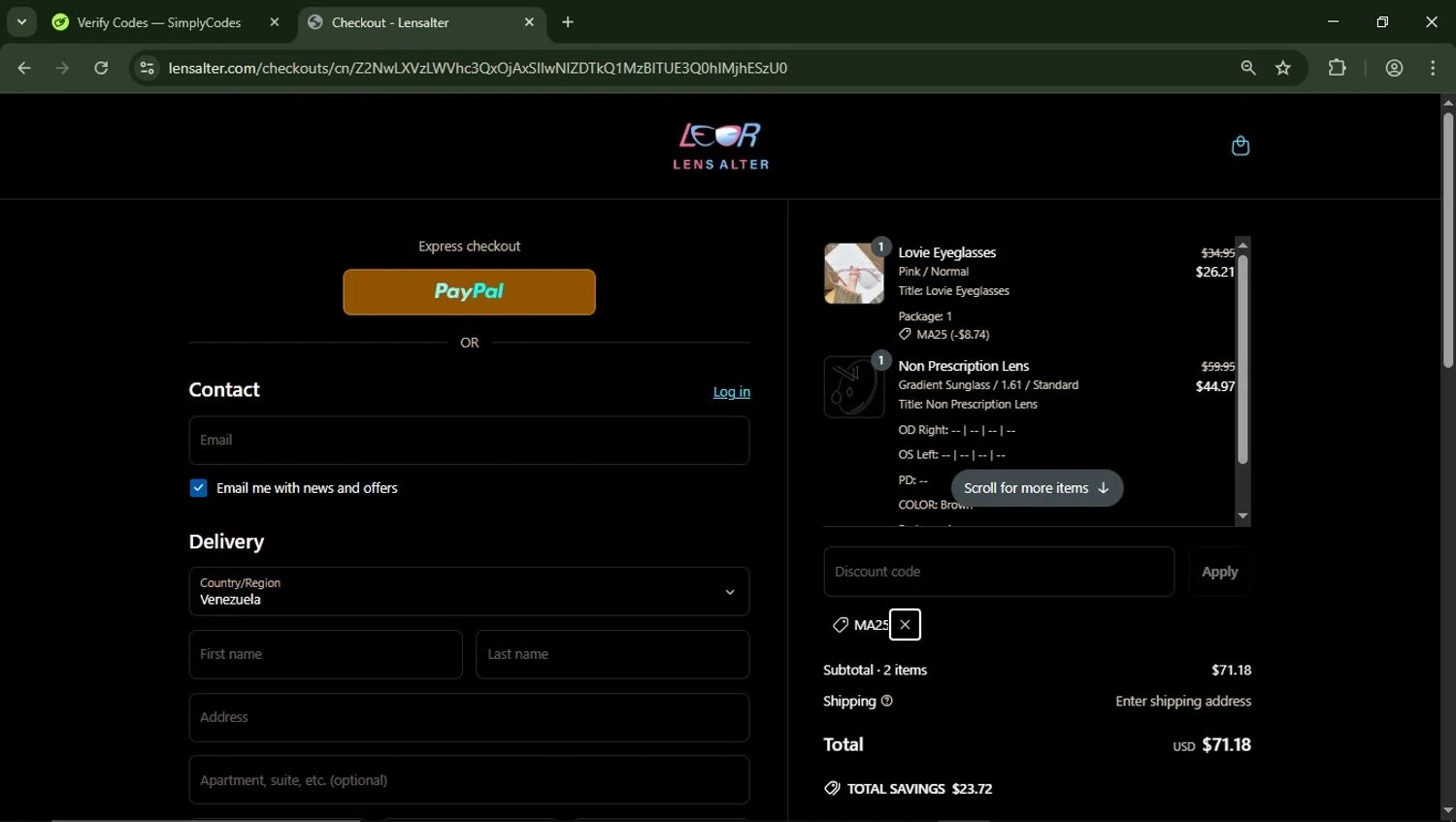This screenshot has height=822, width=1456.
Task: Open the Country/Region dropdown
Action: click(469, 592)
